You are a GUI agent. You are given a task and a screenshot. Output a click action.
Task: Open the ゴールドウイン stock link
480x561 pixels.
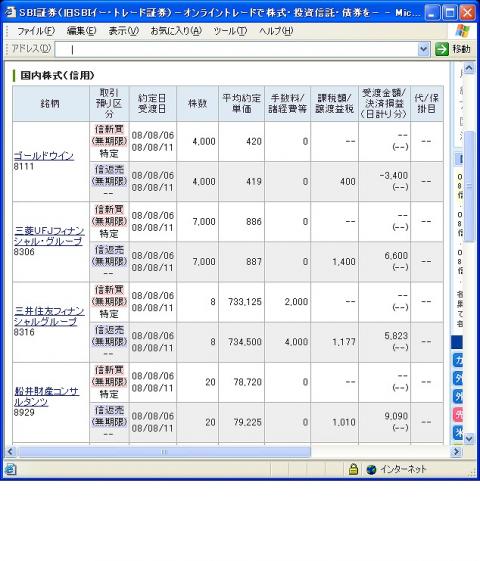pos(44,156)
